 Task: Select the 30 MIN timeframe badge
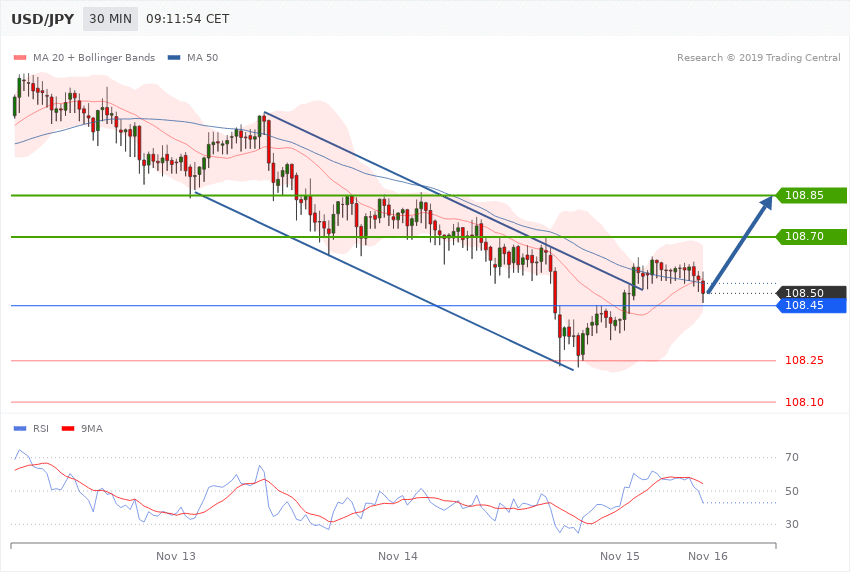pyautogui.click(x=111, y=19)
